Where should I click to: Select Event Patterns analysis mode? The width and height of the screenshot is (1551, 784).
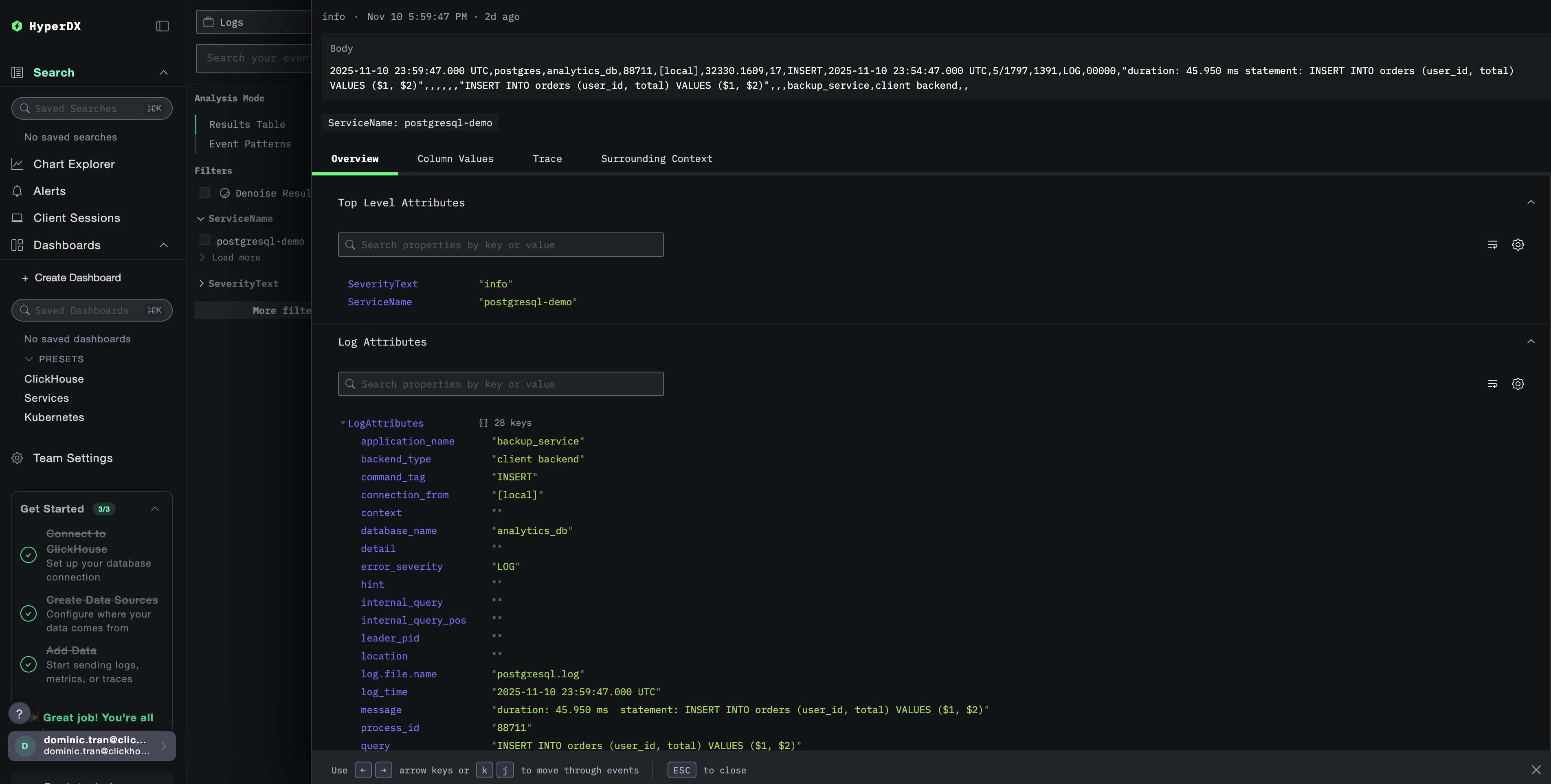(x=250, y=144)
